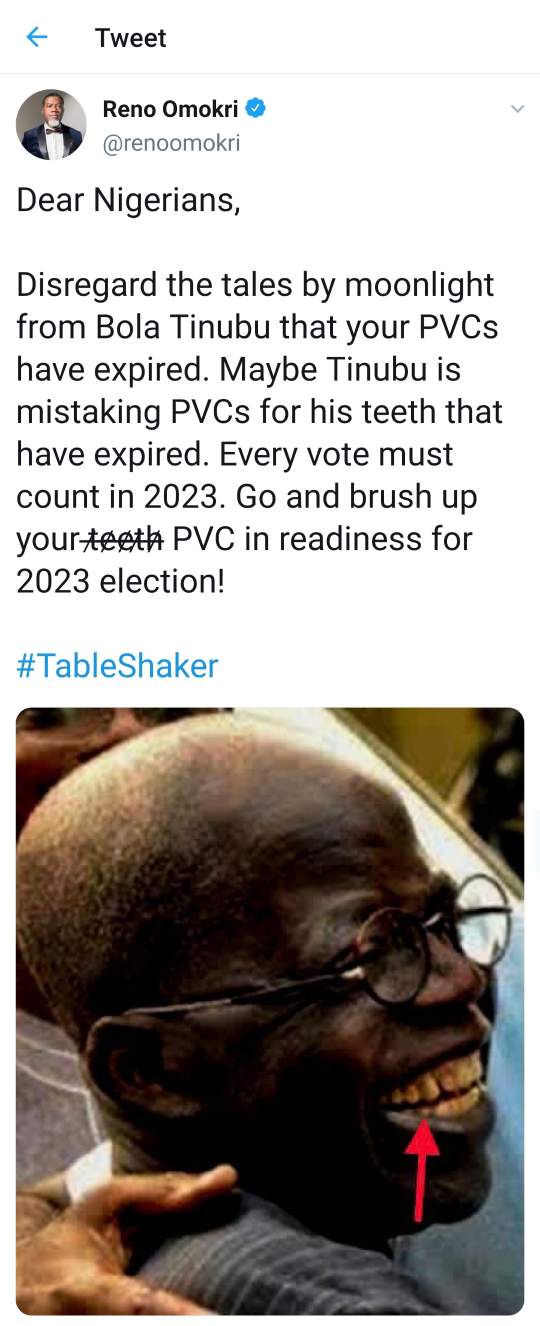Expand the tweet options chevron
The image size is (540, 1326).
pyautogui.click(x=517, y=109)
